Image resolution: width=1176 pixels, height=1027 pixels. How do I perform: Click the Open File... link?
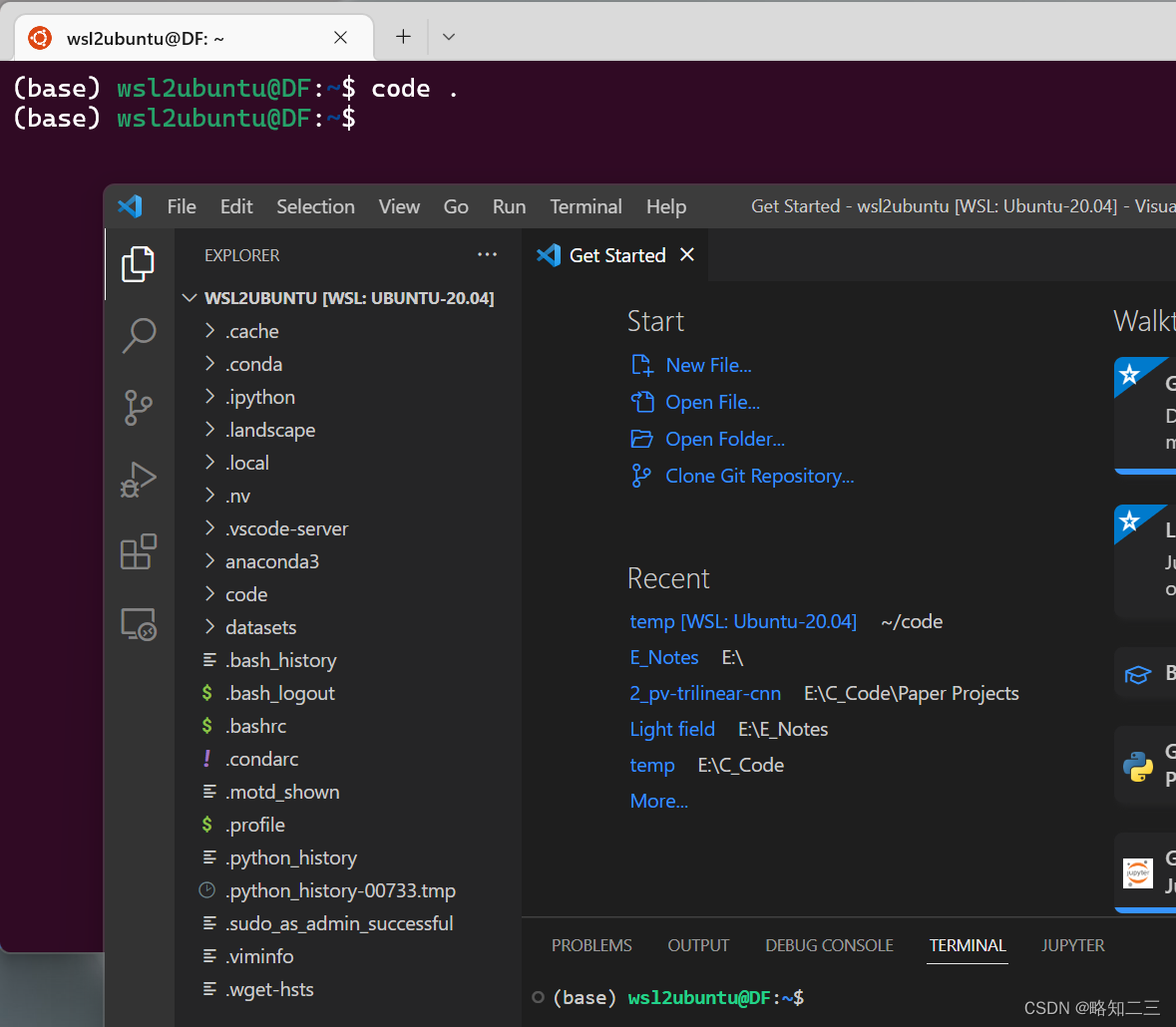(x=712, y=403)
